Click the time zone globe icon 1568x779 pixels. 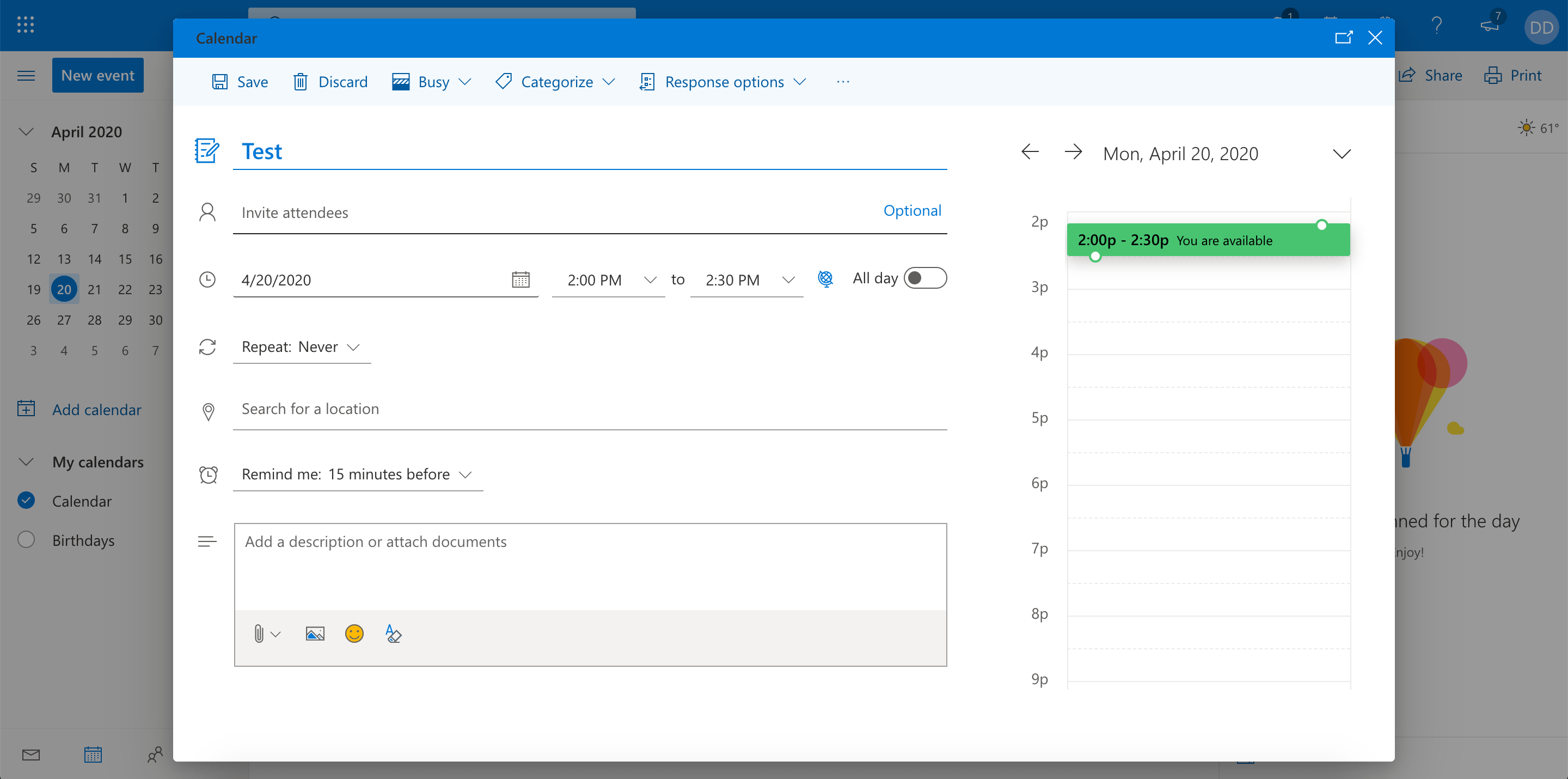pyautogui.click(x=825, y=279)
